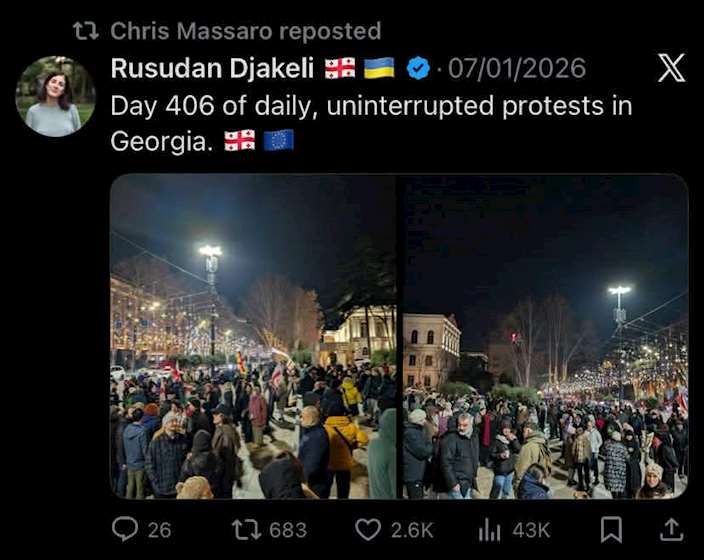Click the blue verified checkmark badge
The height and width of the screenshot is (560, 704).
pos(418,68)
